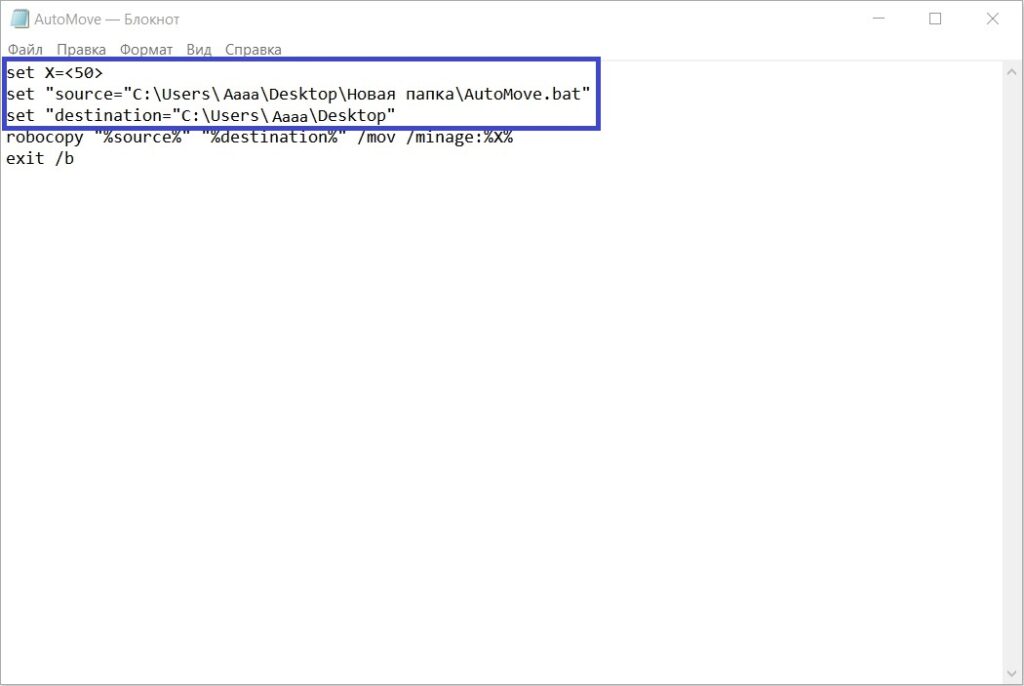Click '/minage:%X%' in robocopy line

(x=460, y=137)
